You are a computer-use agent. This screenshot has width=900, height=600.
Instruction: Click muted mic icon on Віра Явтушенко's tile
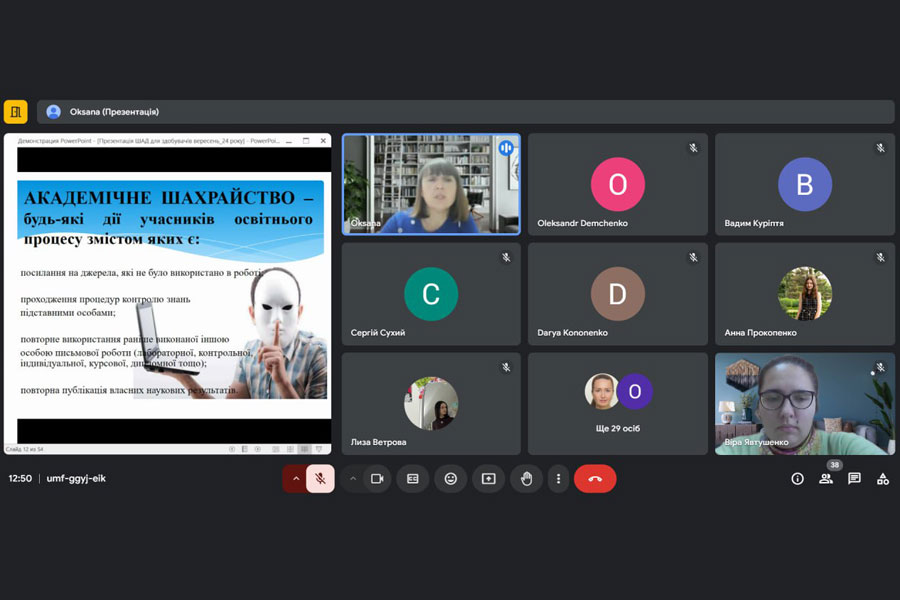coord(880,367)
